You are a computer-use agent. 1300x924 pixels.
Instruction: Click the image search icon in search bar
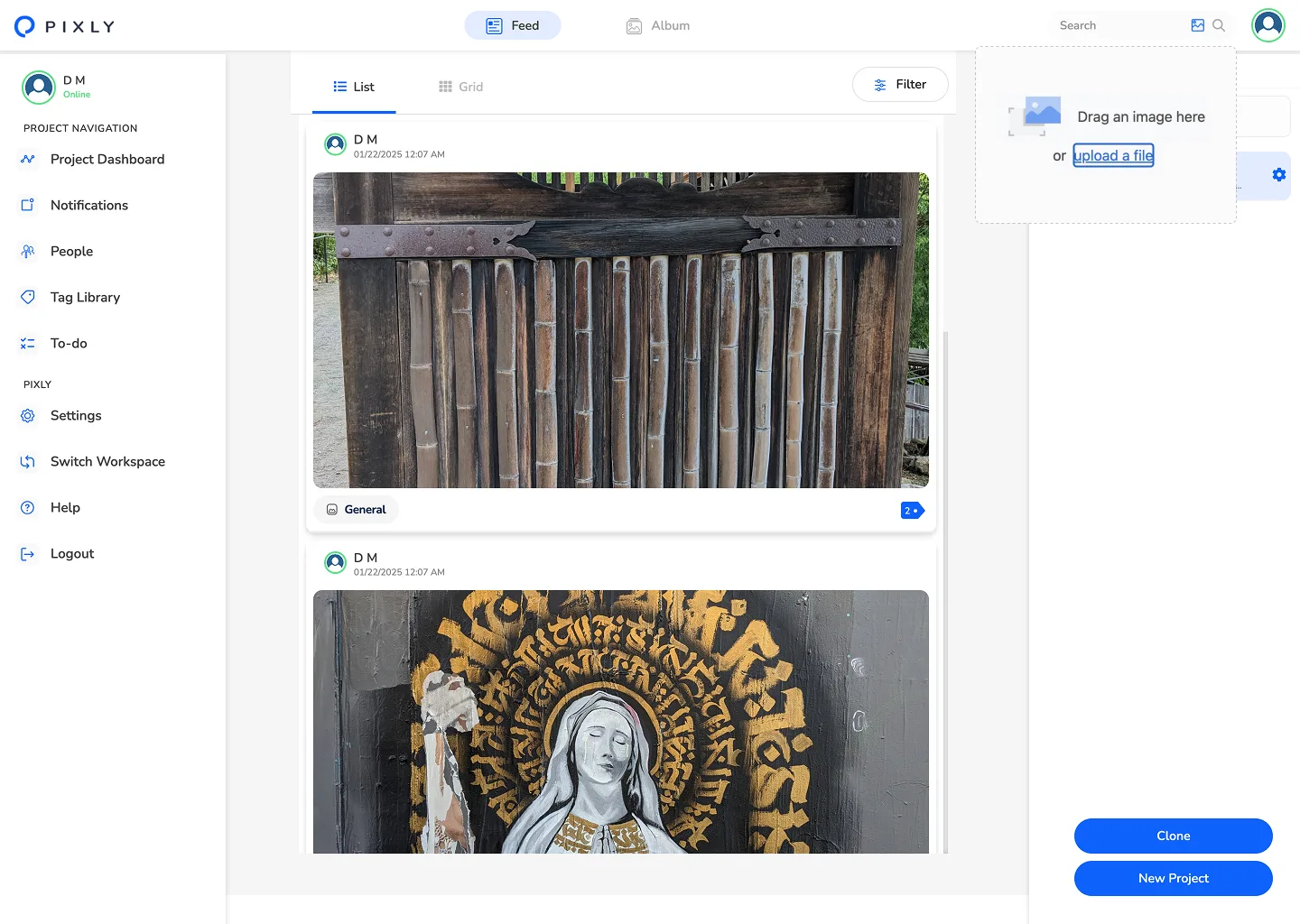[x=1198, y=25]
